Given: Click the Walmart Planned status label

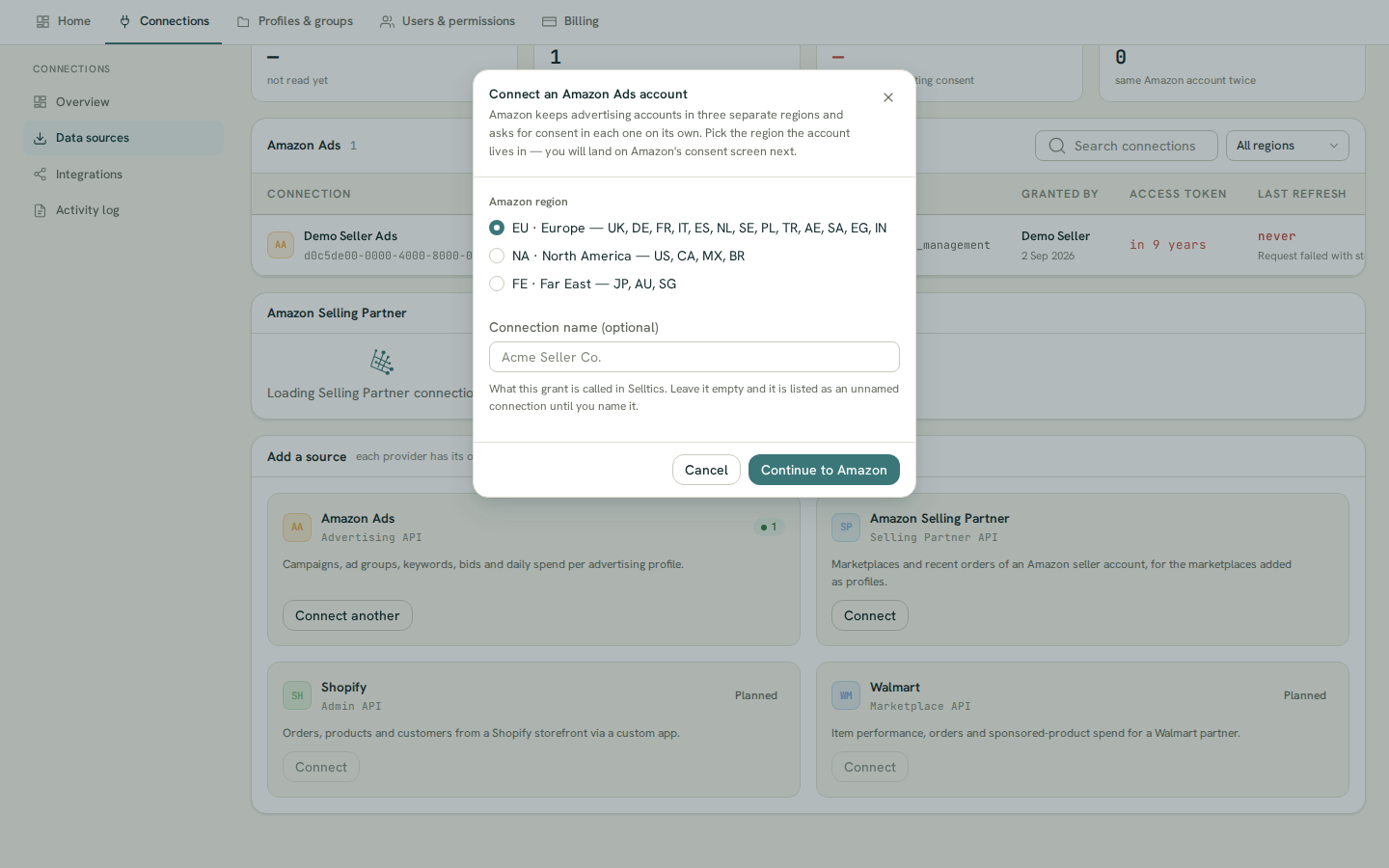Looking at the screenshot, I should [x=1305, y=695].
